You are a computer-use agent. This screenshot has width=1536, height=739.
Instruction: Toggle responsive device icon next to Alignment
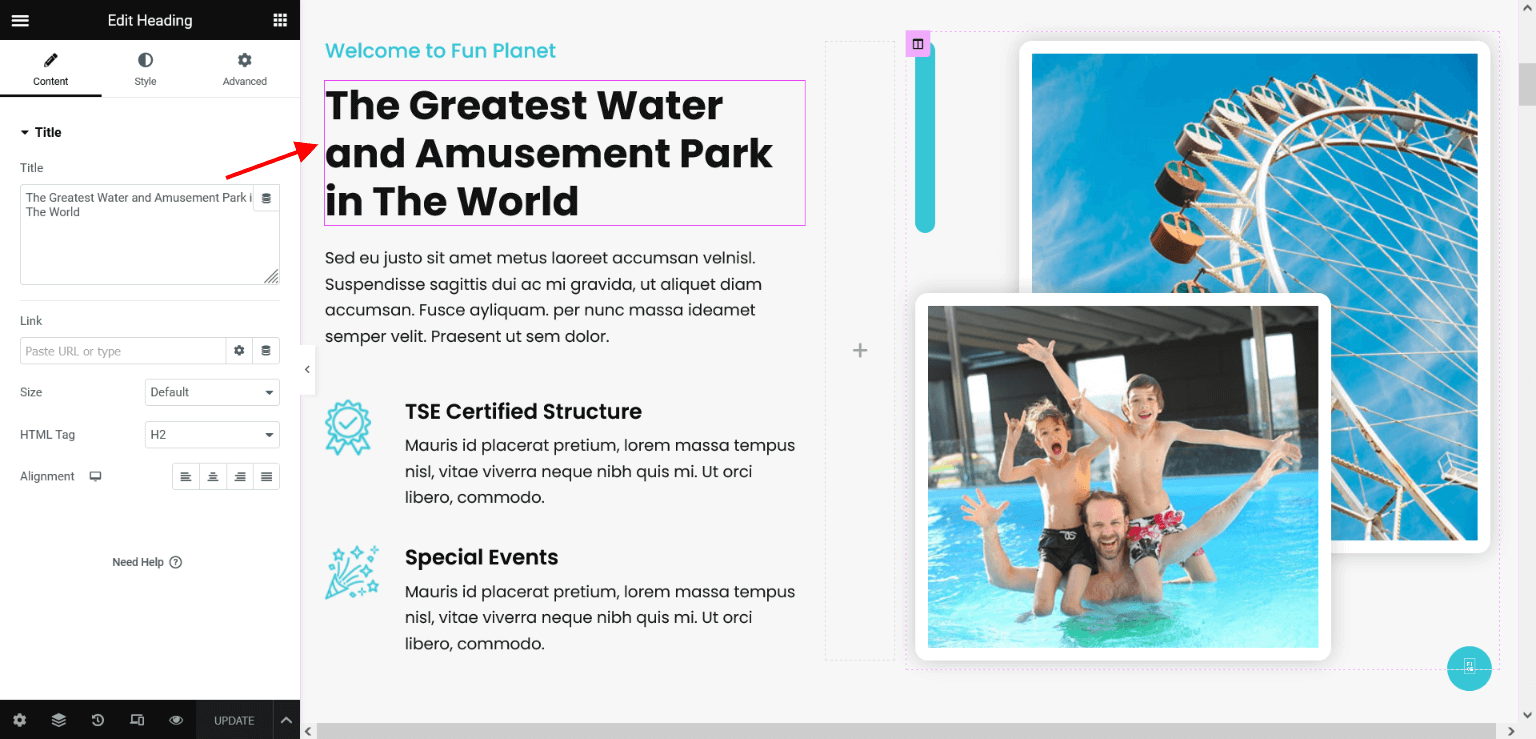tap(96, 476)
